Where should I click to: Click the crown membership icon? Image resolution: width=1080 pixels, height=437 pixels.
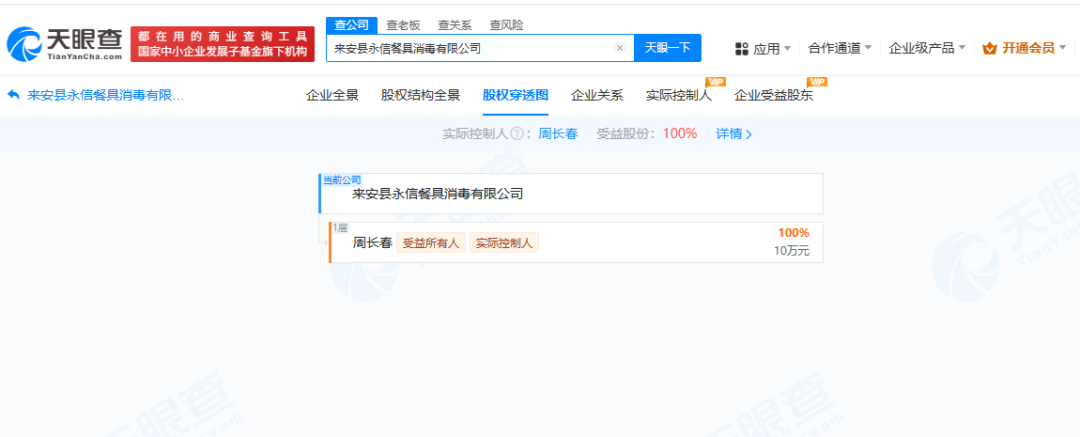tap(990, 48)
